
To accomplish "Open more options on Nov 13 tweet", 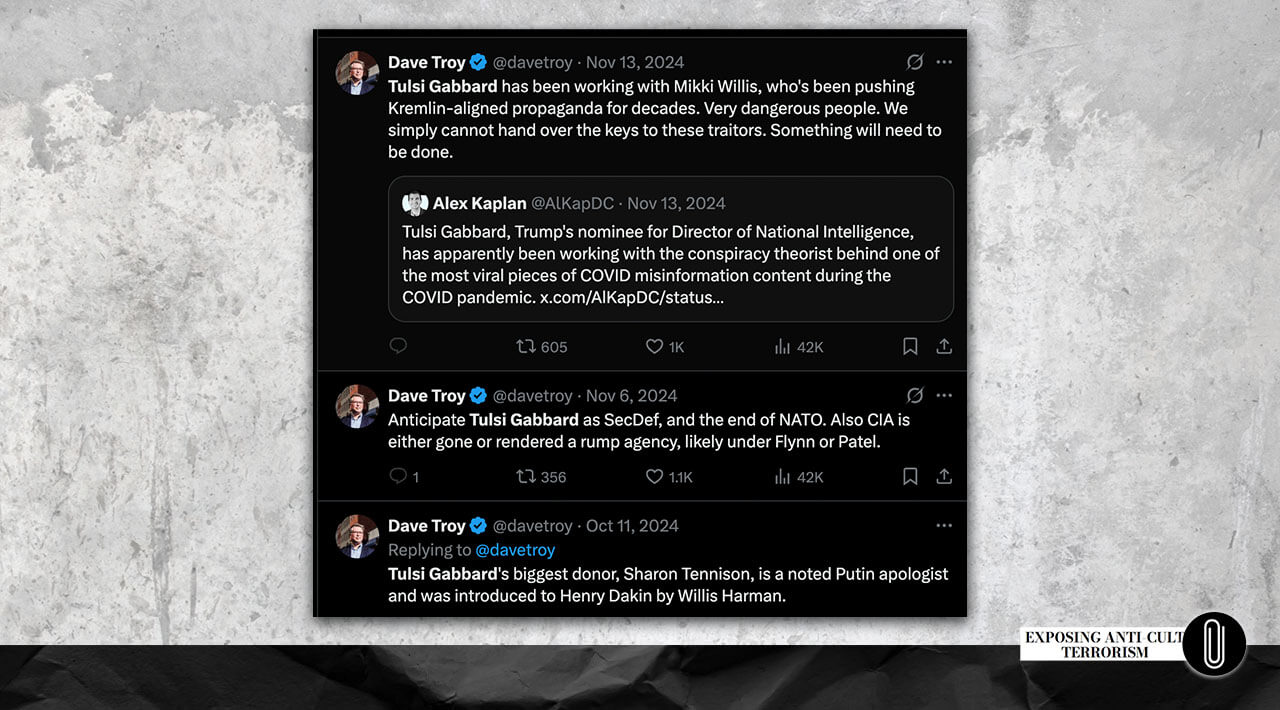I will 944,62.
